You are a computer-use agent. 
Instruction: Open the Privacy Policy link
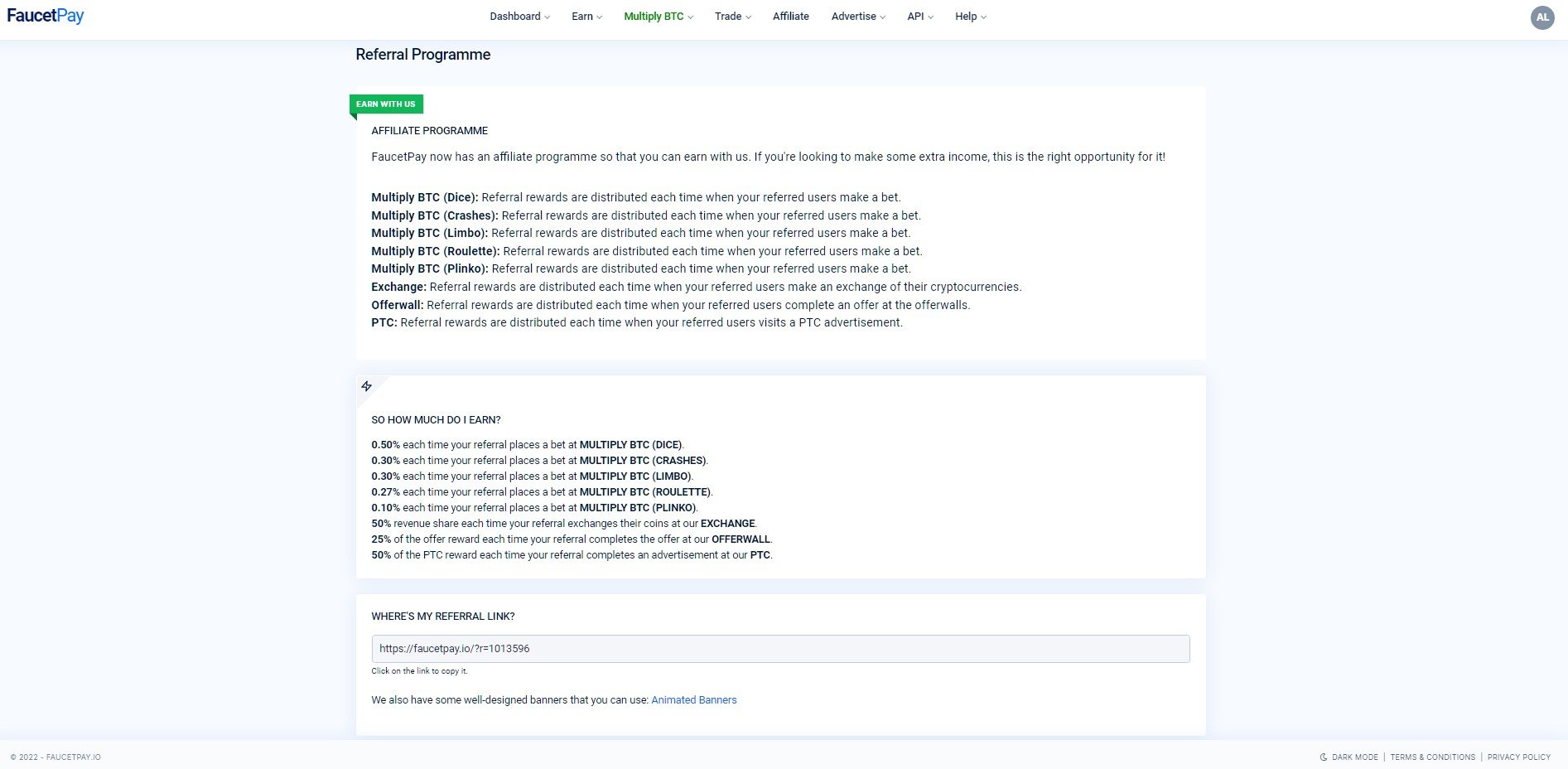(x=1519, y=757)
